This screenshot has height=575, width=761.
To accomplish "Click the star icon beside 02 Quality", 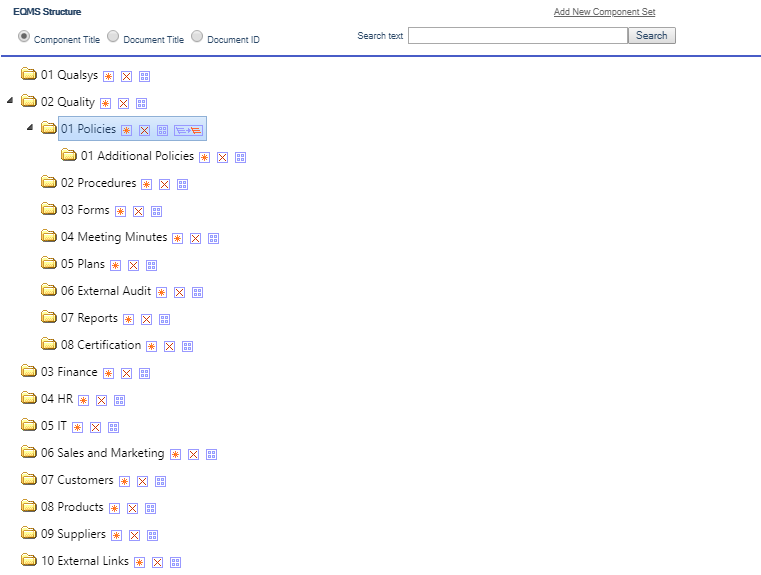I will pos(105,104).
